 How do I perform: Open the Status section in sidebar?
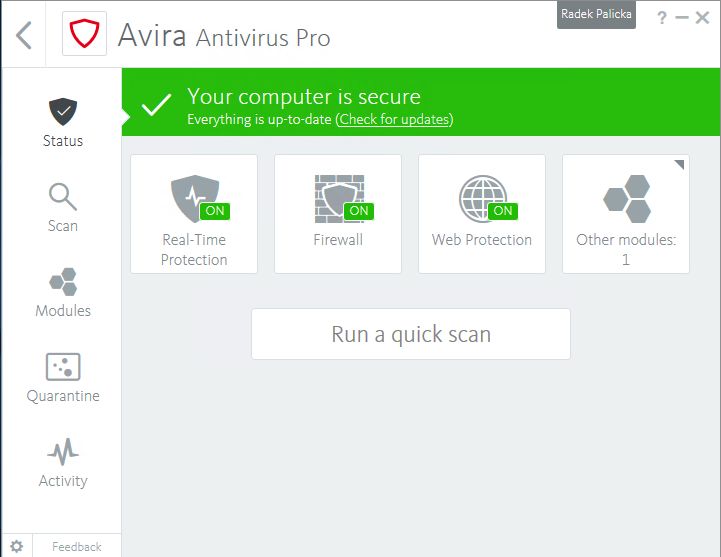tap(63, 122)
